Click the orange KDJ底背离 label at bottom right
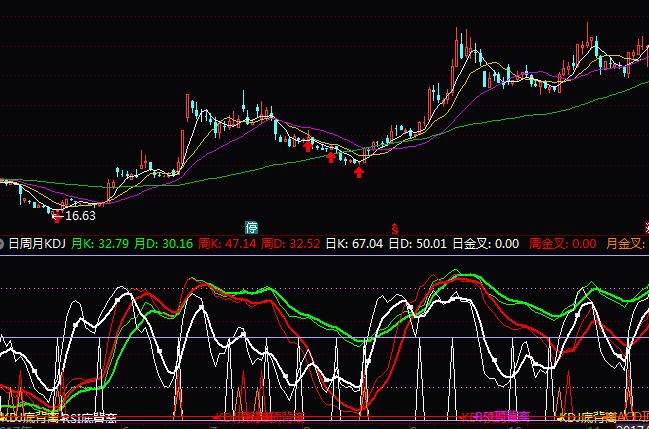Viewport: 649px width, 429px height. tap(598, 418)
